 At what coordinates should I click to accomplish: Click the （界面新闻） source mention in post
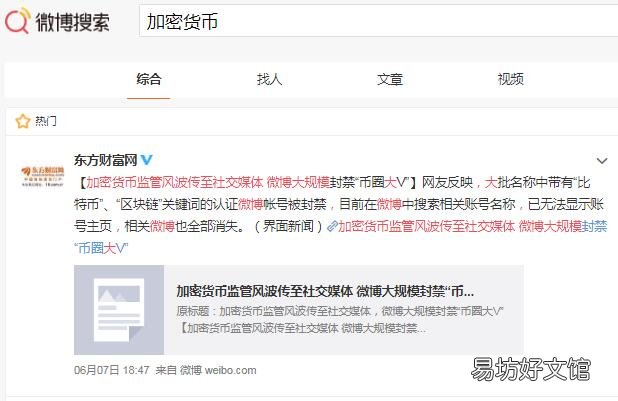(288, 226)
